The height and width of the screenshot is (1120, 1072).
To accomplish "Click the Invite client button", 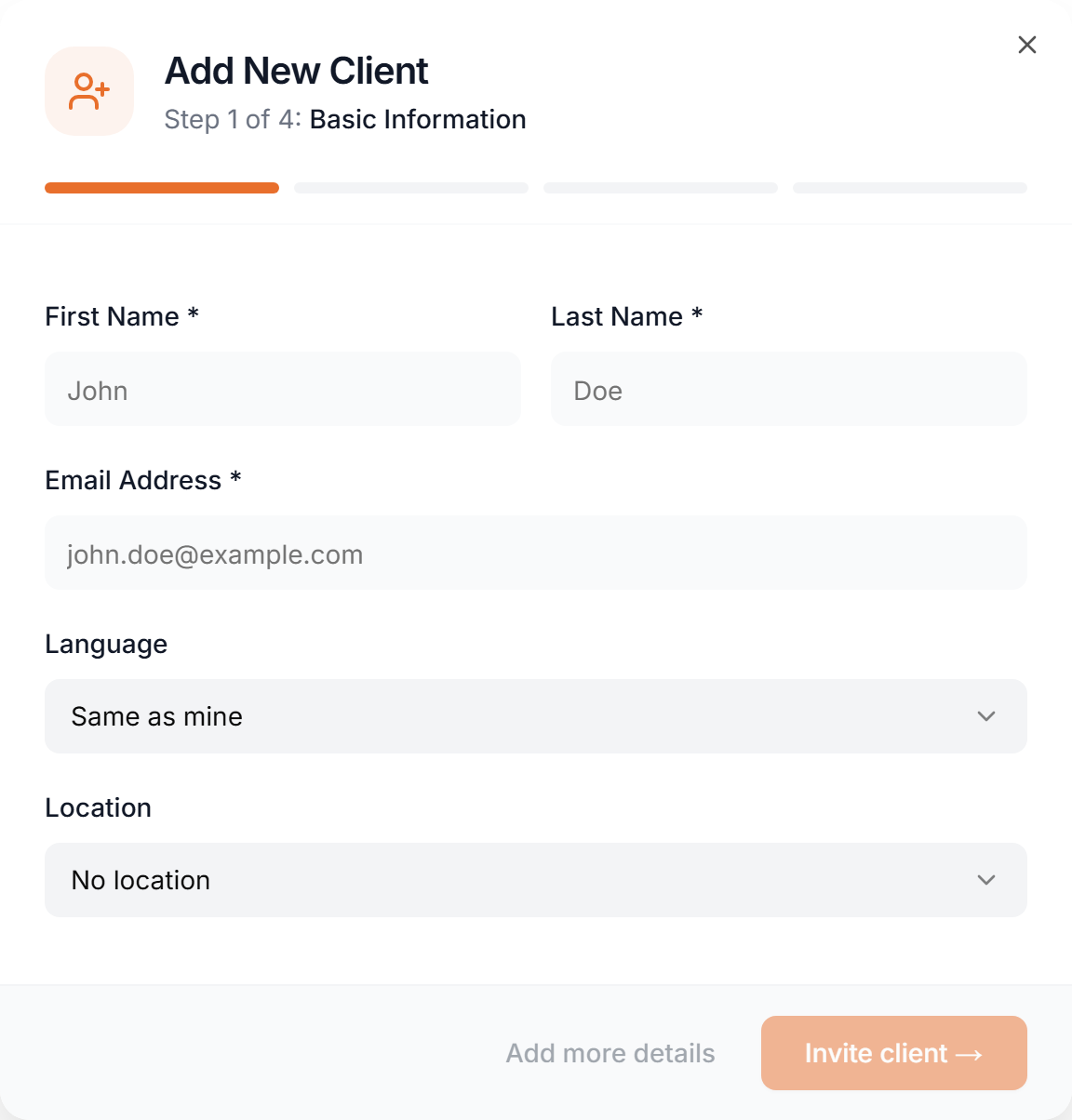I will click(x=894, y=1053).
